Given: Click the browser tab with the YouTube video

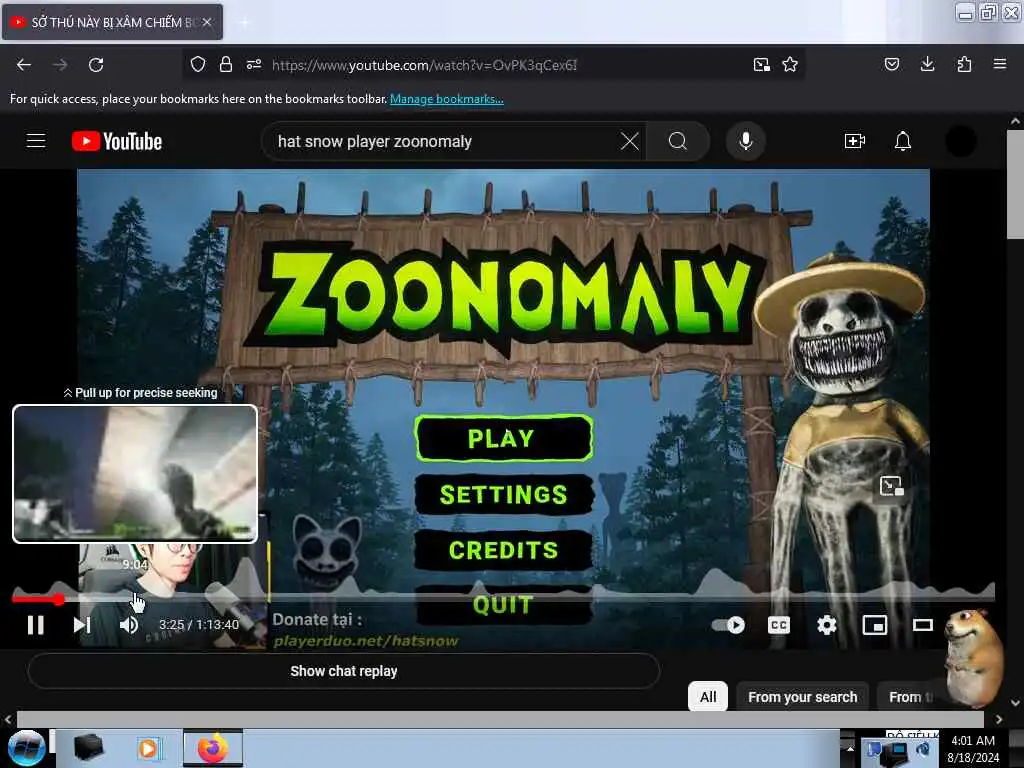Looking at the screenshot, I should point(112,22).
